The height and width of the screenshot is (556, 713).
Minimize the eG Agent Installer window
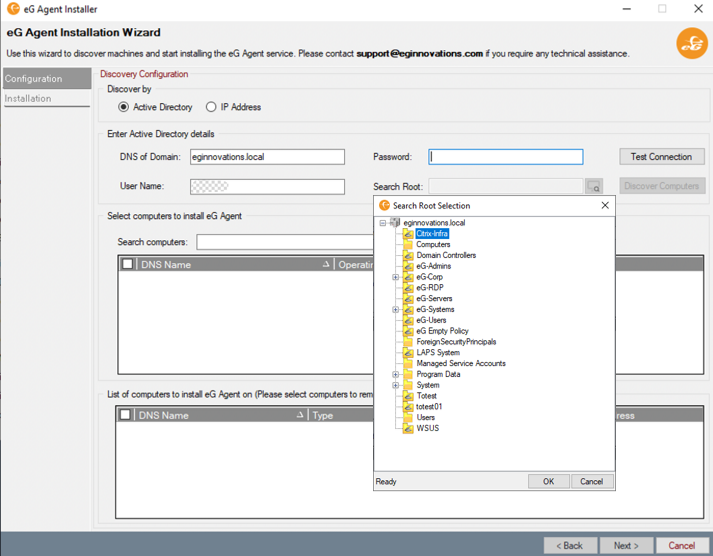click(627, 9)
